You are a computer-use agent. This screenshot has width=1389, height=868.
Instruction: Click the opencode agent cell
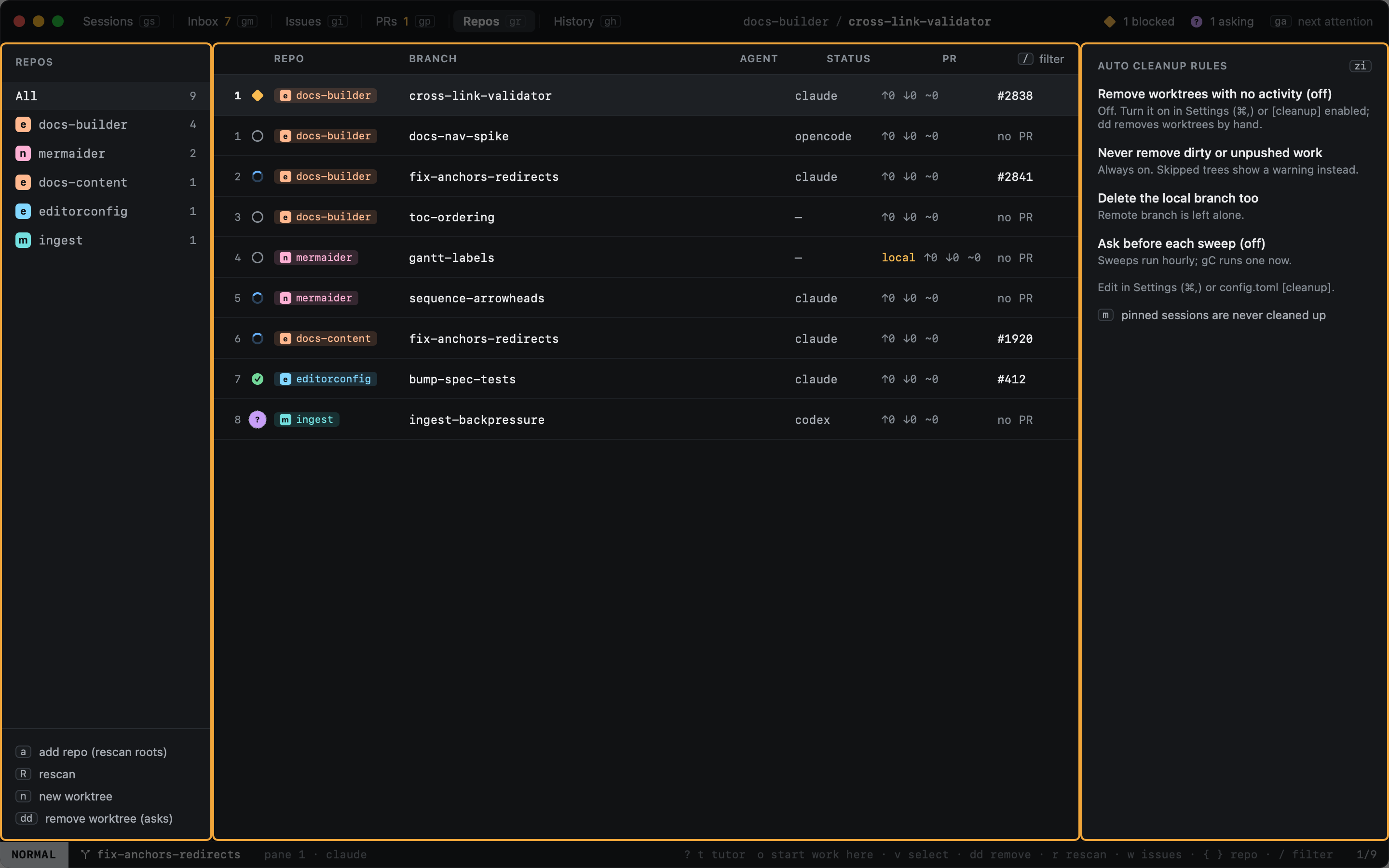click(x=823, y=136)
